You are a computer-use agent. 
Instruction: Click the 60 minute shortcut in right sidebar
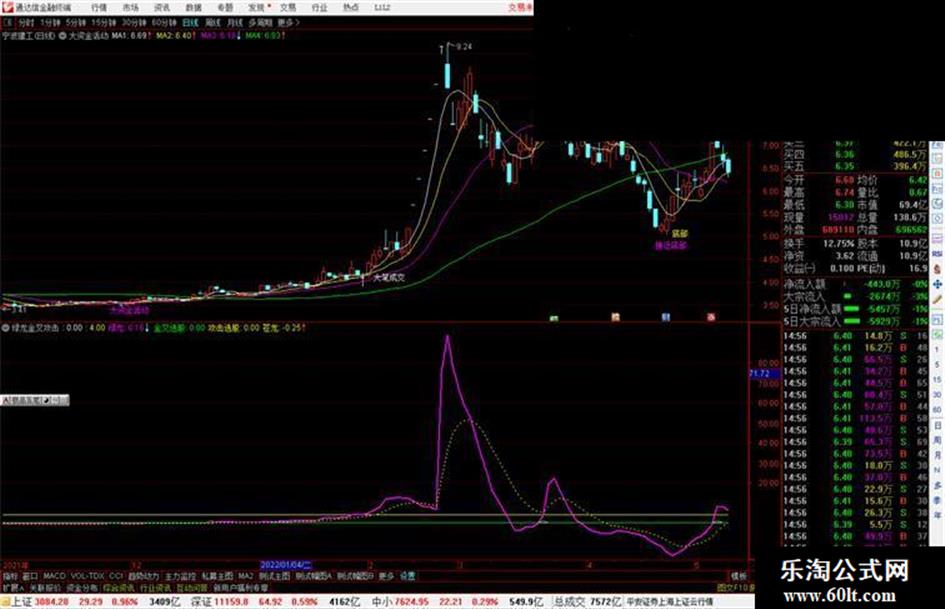tap(937, 410)
